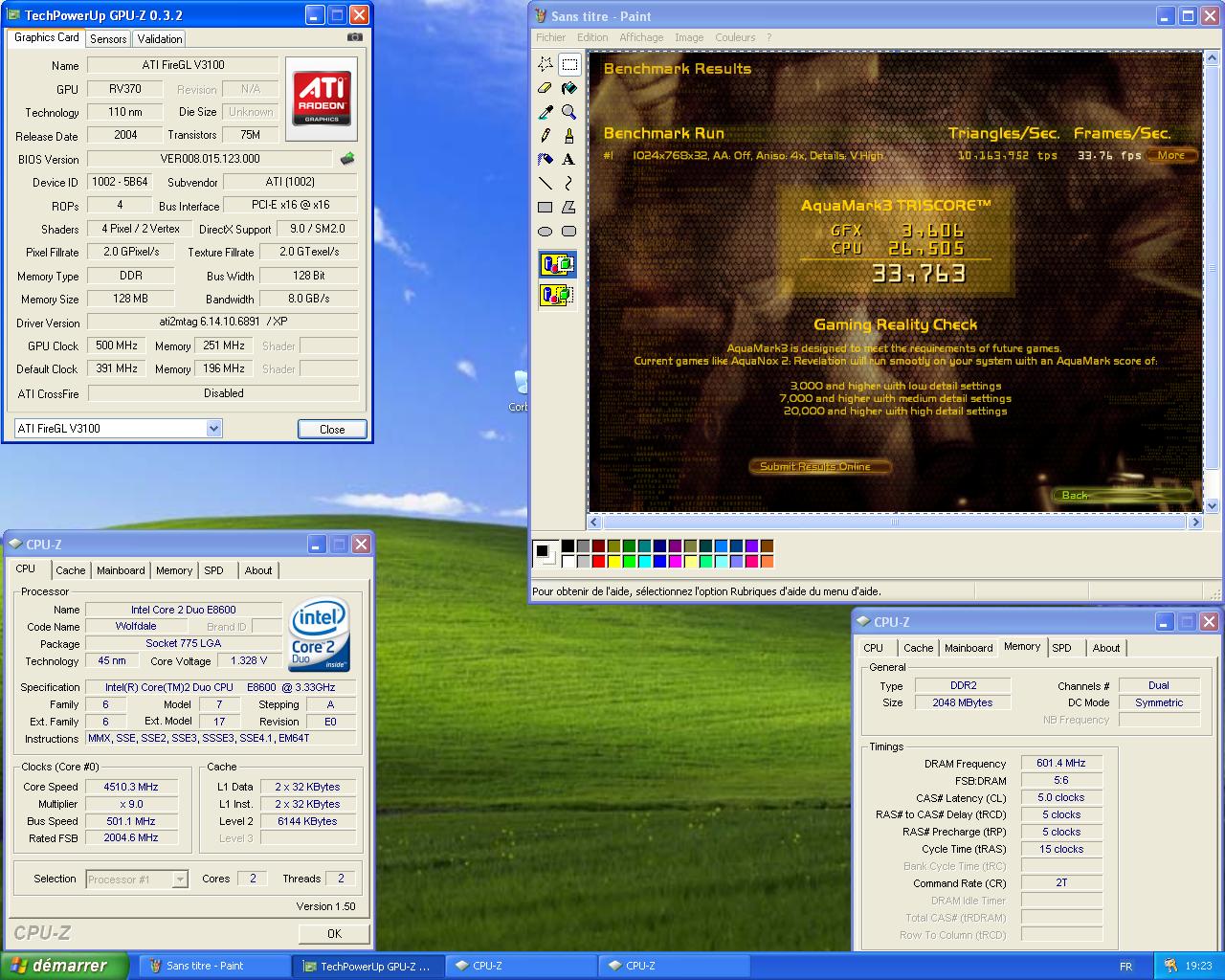
Task: Select the rectangular Select tool in Paint
Action: tap(569, 64)
